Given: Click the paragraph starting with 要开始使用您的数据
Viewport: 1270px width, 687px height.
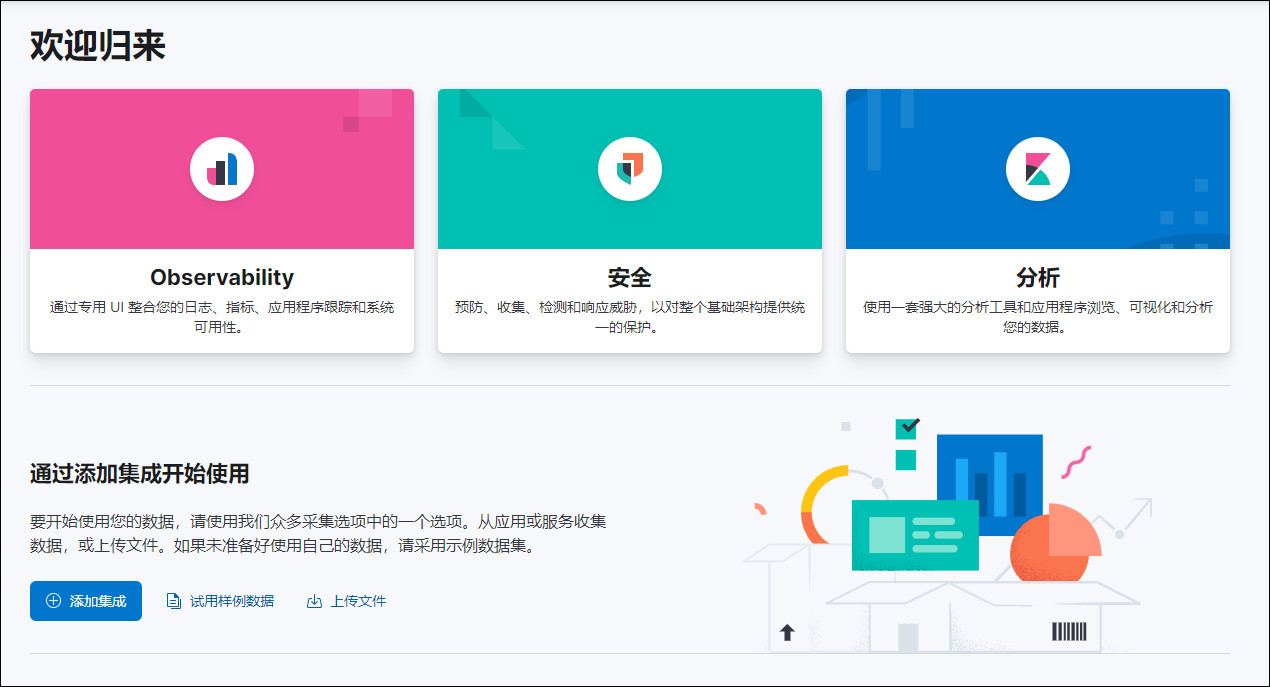Looking at the screenshot, I should (318, 534).
